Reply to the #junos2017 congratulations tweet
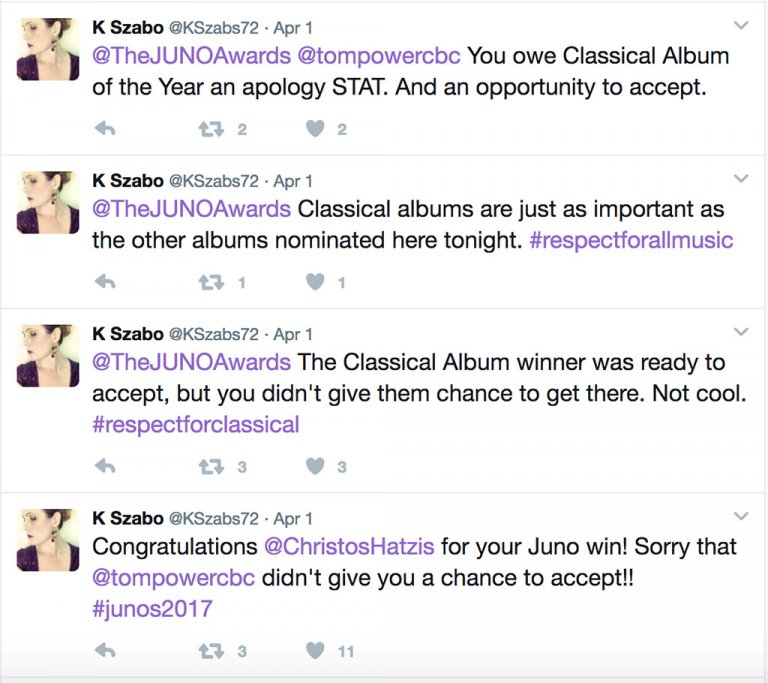768x683 pixels. (x=104, y=651)
